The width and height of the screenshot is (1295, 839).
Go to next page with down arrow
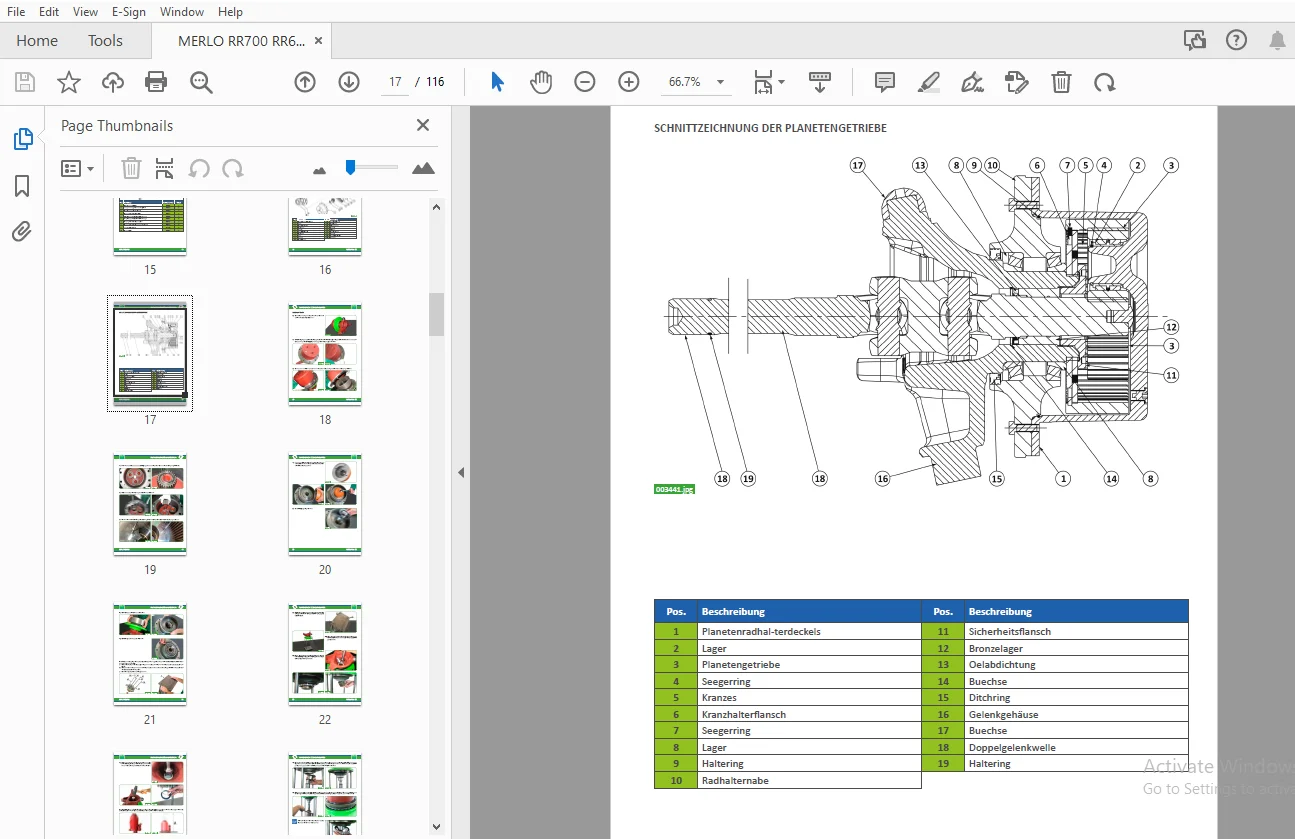[349, 82]
